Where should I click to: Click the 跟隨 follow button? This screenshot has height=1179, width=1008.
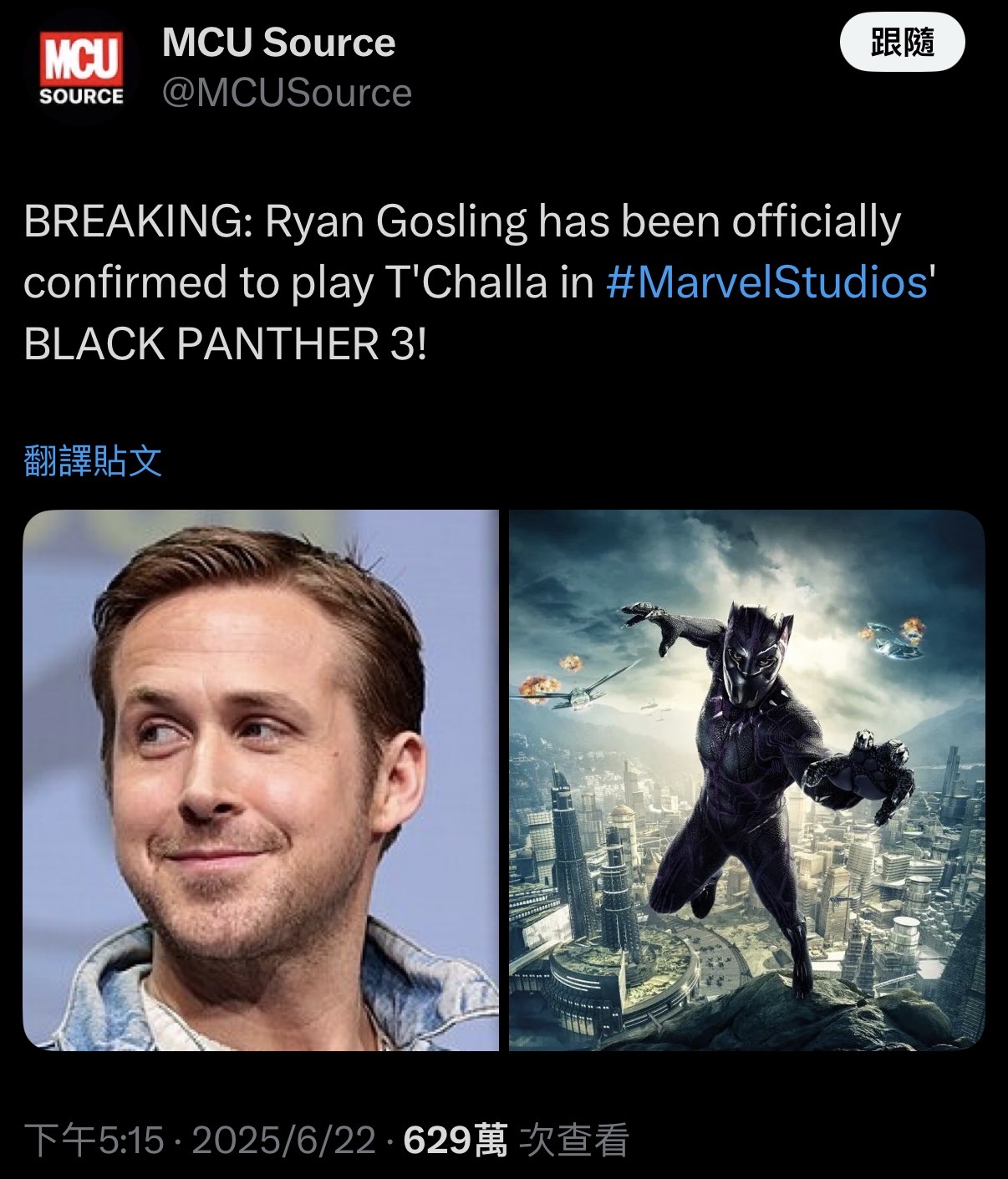pos(902,43)
